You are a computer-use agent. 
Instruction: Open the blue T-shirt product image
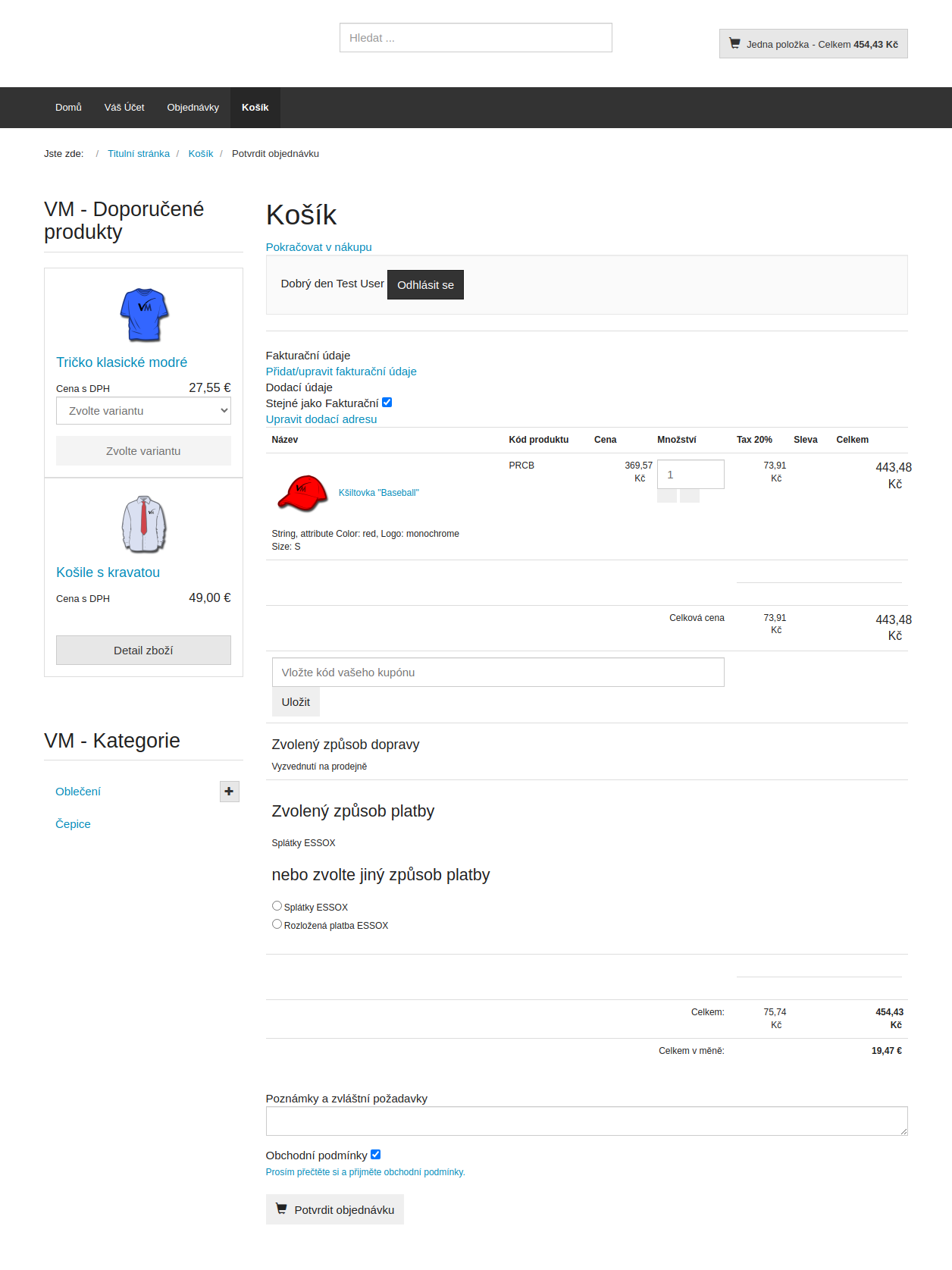(144, 314)
